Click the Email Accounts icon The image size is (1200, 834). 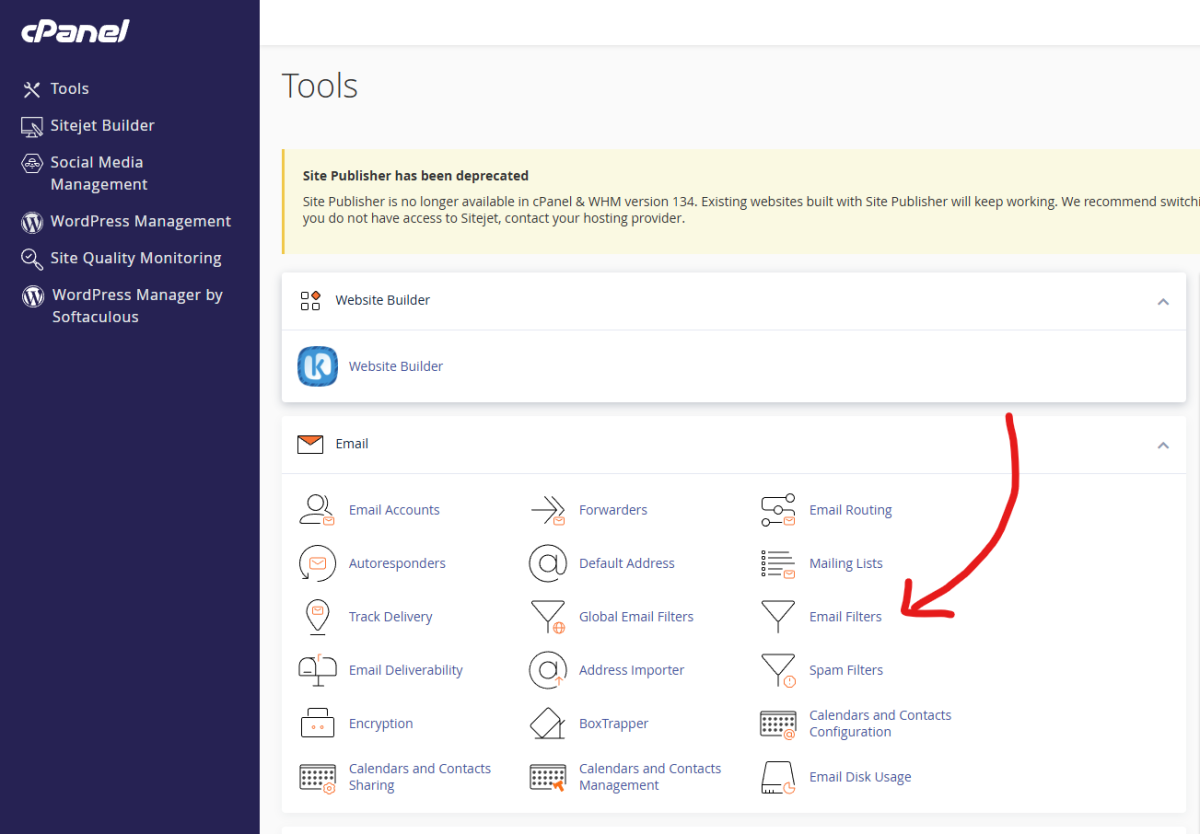(317, 510)
